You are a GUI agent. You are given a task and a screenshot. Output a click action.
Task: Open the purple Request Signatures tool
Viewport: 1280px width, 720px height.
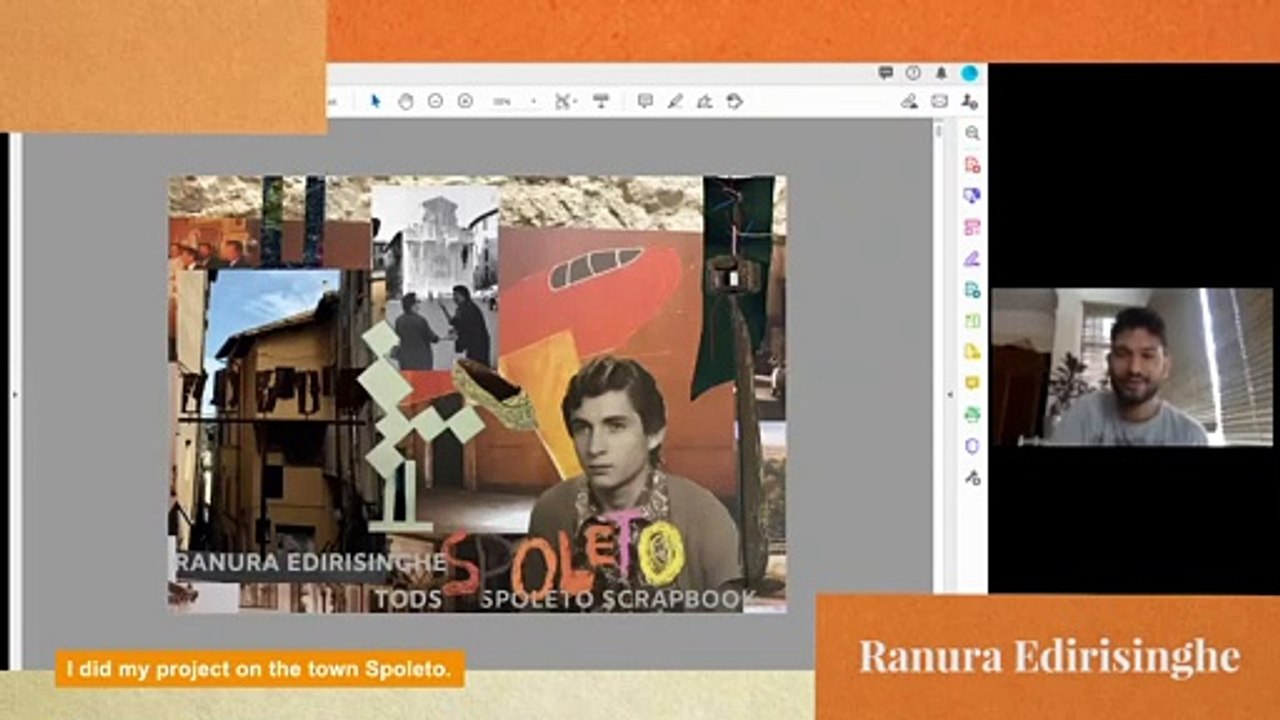(972, 258)
